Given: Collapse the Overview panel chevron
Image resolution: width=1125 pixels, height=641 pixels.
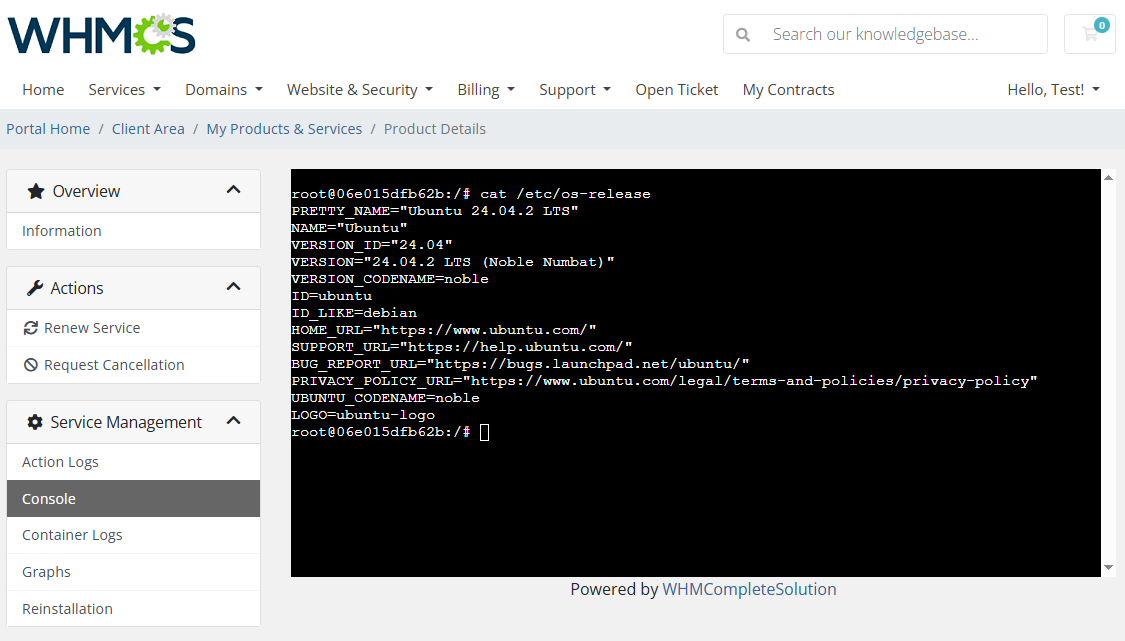Looking at the screenshot, I should click(233, 190).
